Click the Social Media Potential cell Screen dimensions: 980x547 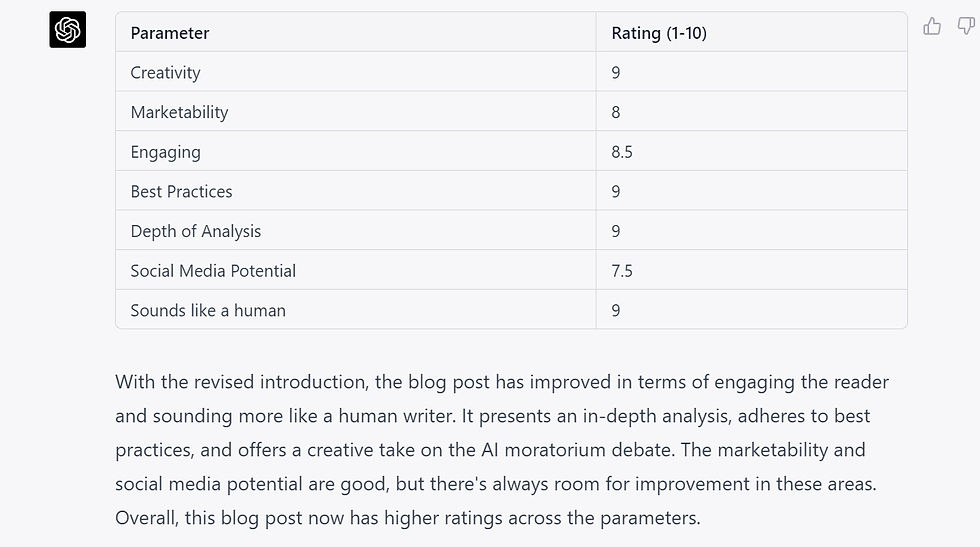(213, 271)
